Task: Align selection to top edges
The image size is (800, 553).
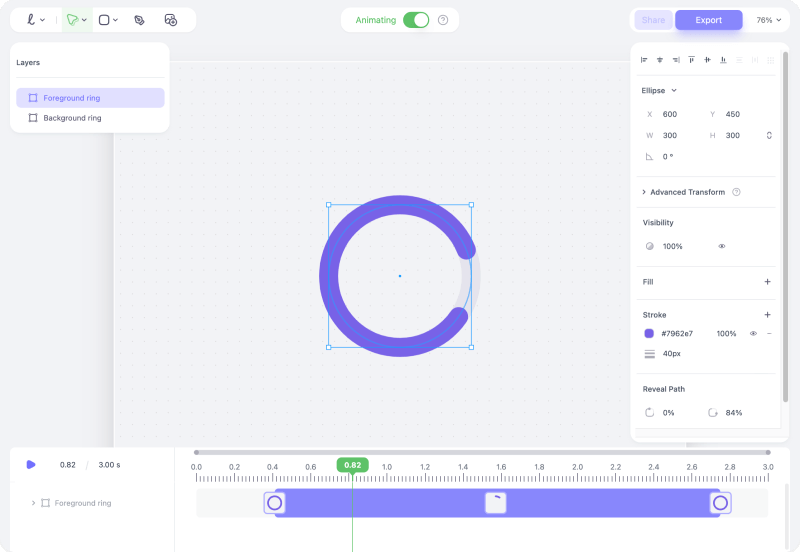Action: 691,60
